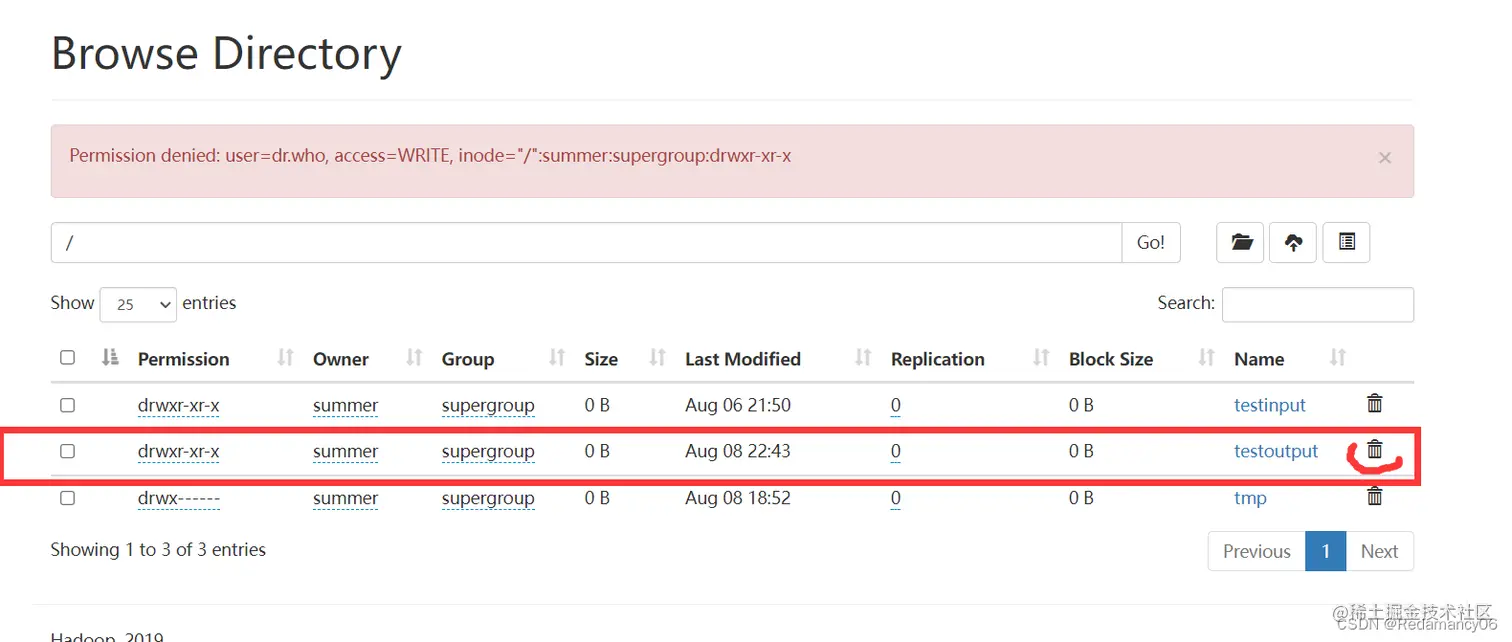Click the Go! button
Viewport: 1512px width, 642px height.
pos(1151,242)
